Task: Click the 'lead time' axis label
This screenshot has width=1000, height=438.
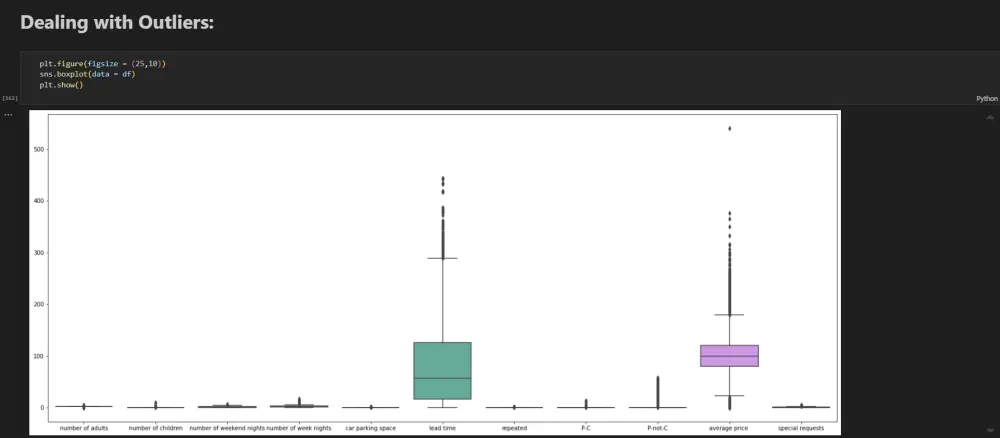Action: pyautogui.click(x=443, y=428)
